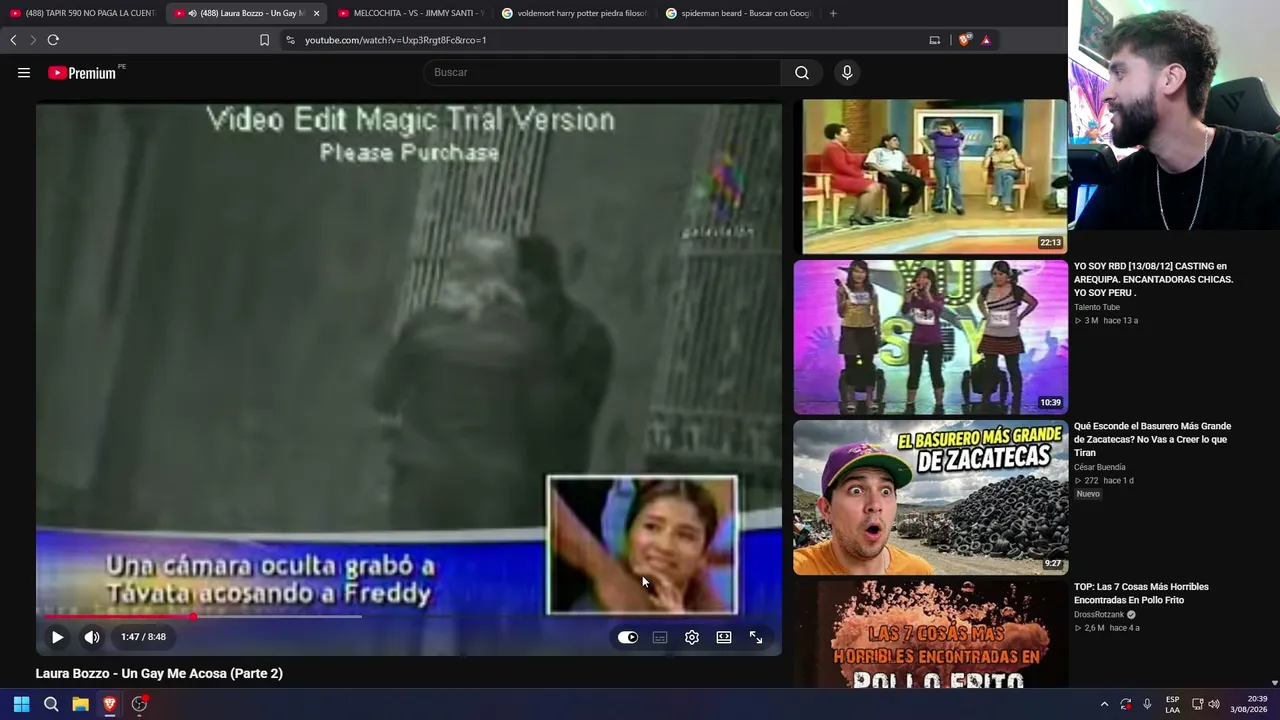This screenshot has height=720, width=1280.
Task: Open the YouTube guide hamburger menu
Action: (x=24, y=72)
